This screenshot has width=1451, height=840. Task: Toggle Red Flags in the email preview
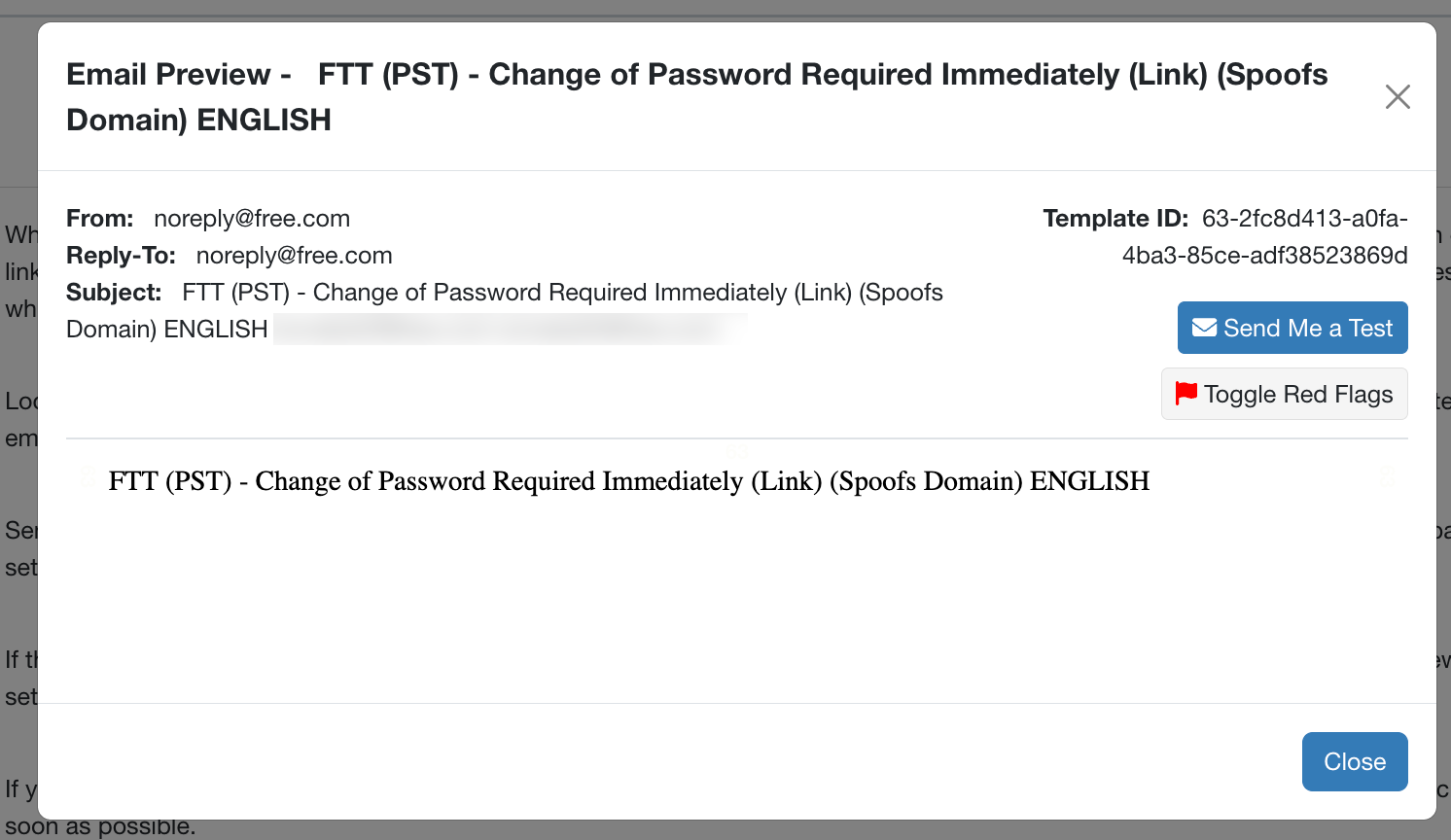[1284, 394]
